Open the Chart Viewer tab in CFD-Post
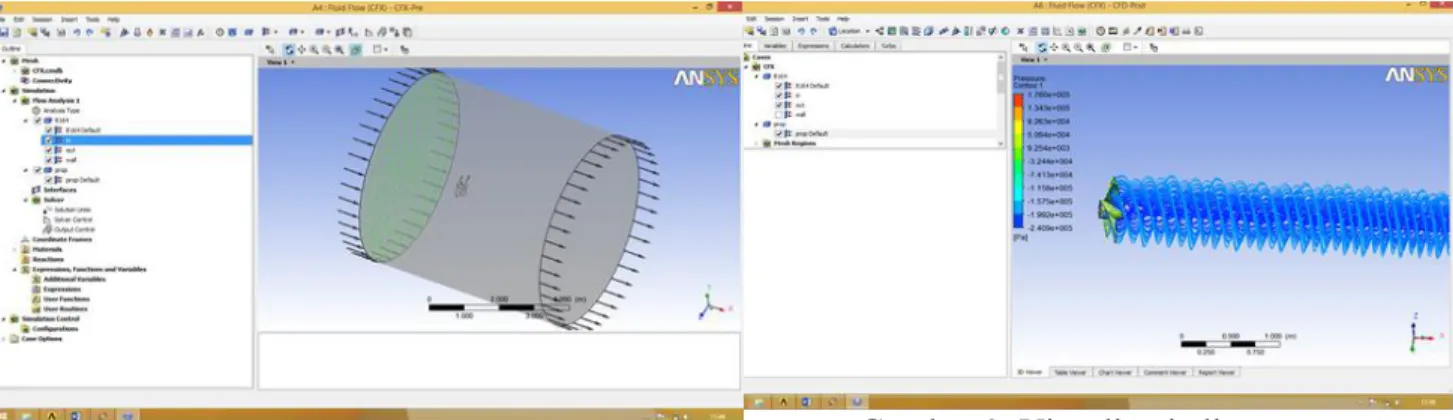The height and width of the screenshot is (420, 1453). pyautogui.click(x=1114, y=372)
